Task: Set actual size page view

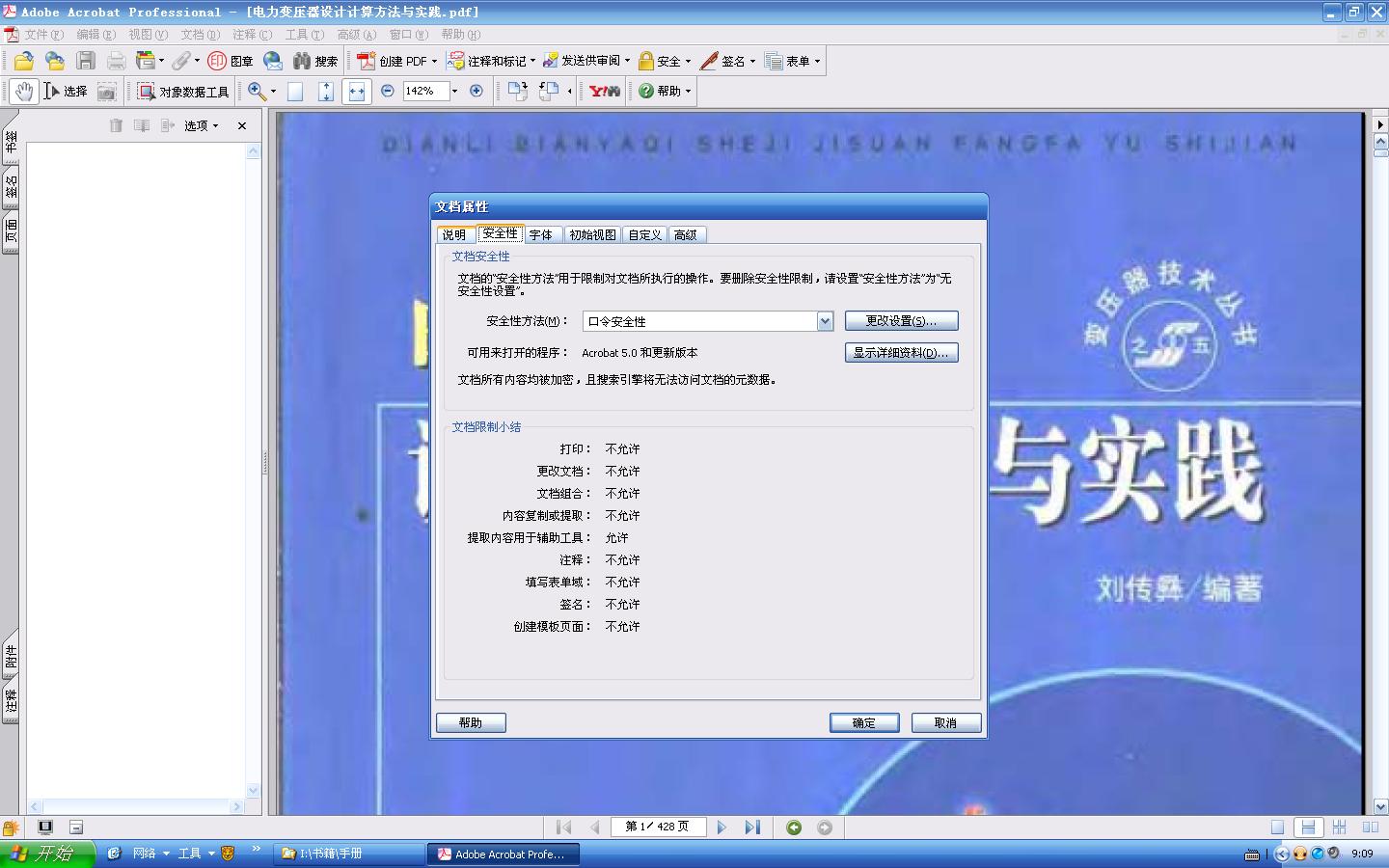Action: (x=295, y=92)
